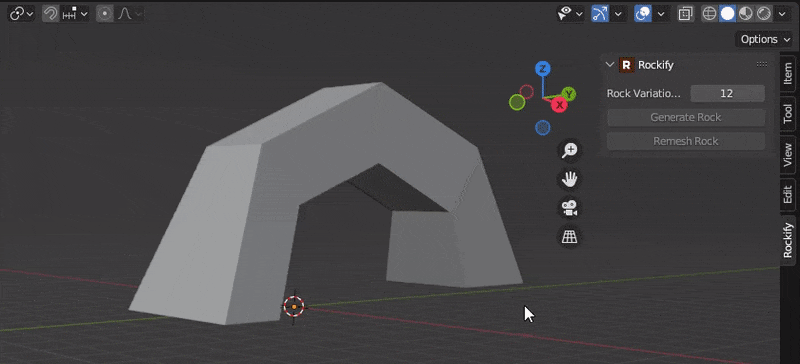Image resolution: width=800 pixels, height=364 pixels.
Task: Grab the Rockify panel drag handle
Action: coord(762,64)
